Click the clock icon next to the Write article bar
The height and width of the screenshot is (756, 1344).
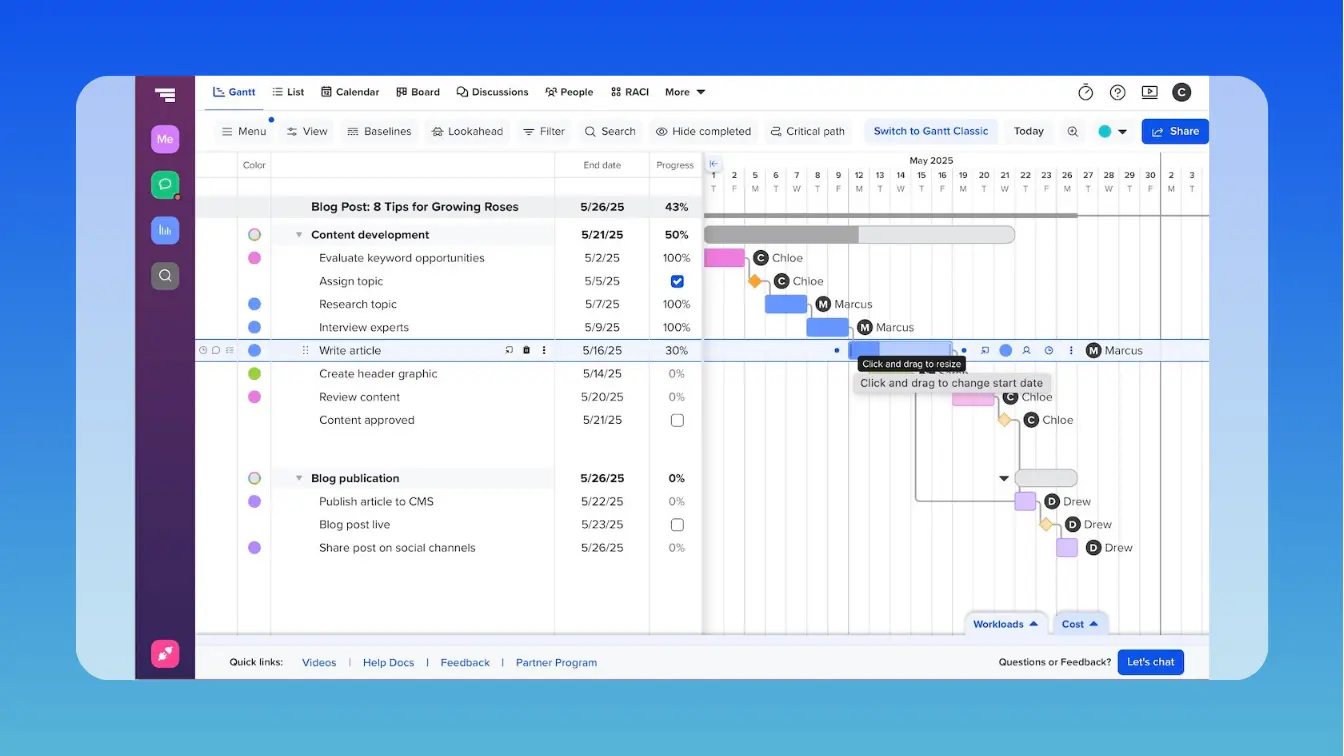tap(1049, 350)
